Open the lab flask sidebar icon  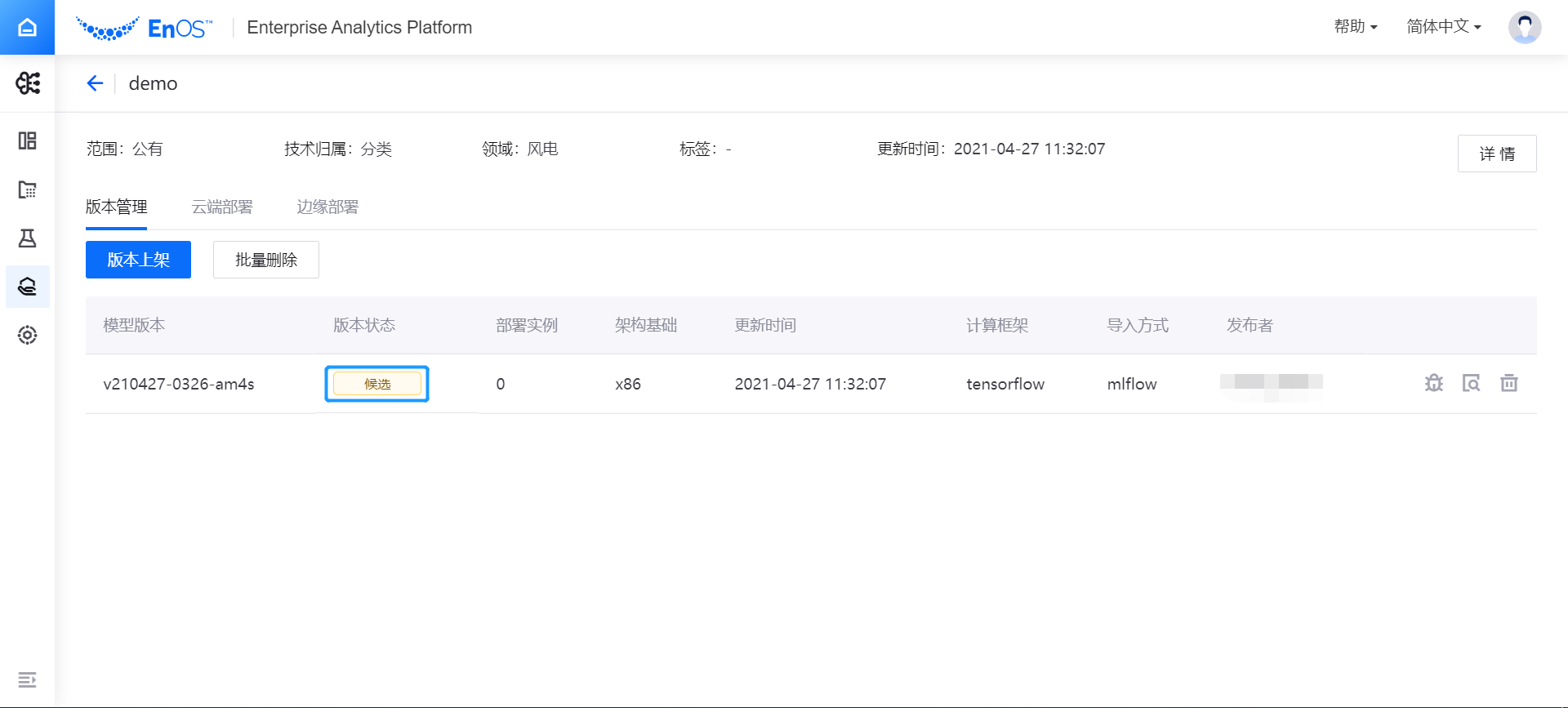pos(27,238)
